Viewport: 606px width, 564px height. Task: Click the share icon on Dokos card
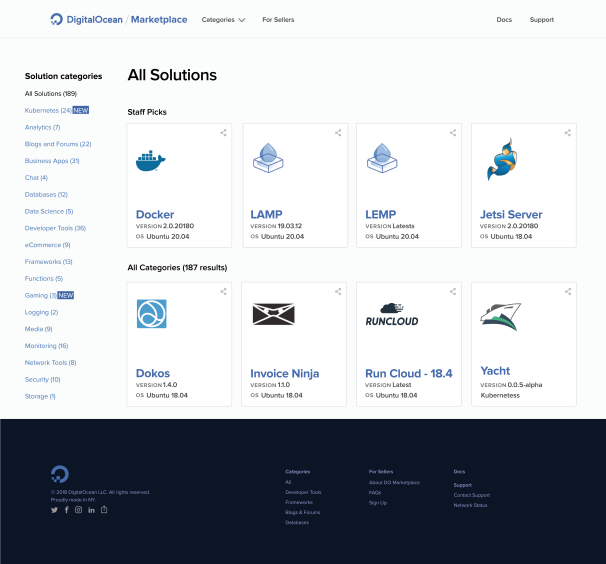224,291
